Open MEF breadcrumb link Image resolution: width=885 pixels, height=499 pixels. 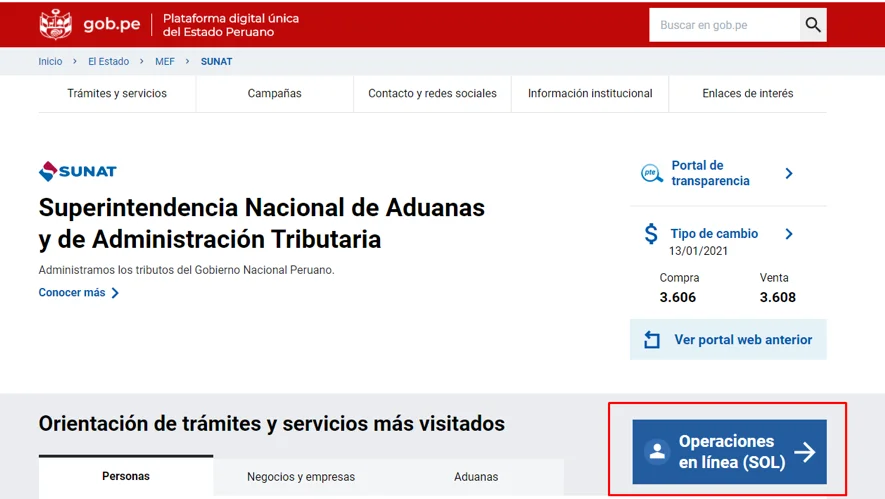pos(165,62)
